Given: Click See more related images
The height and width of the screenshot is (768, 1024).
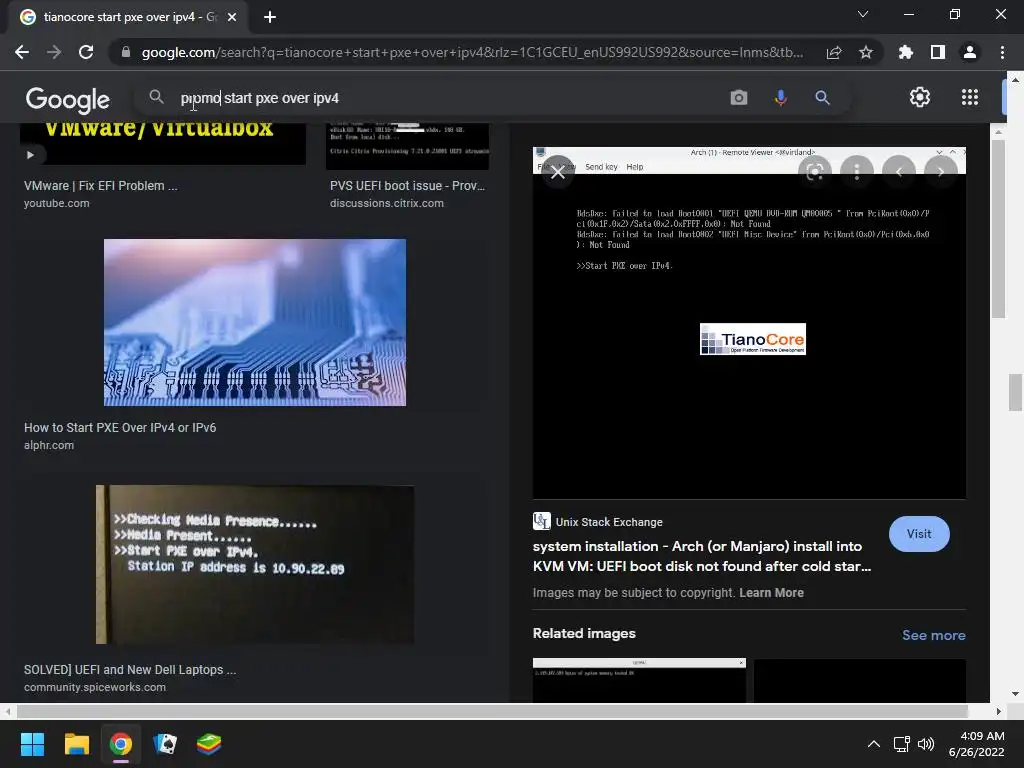Looking at the screenshot, I should pos(933,635).
